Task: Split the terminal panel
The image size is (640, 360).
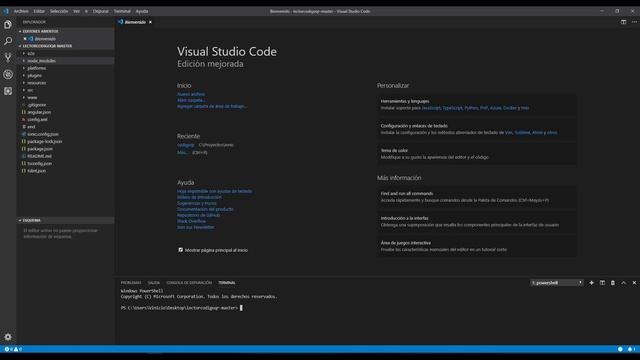Action: pos(602,283)
